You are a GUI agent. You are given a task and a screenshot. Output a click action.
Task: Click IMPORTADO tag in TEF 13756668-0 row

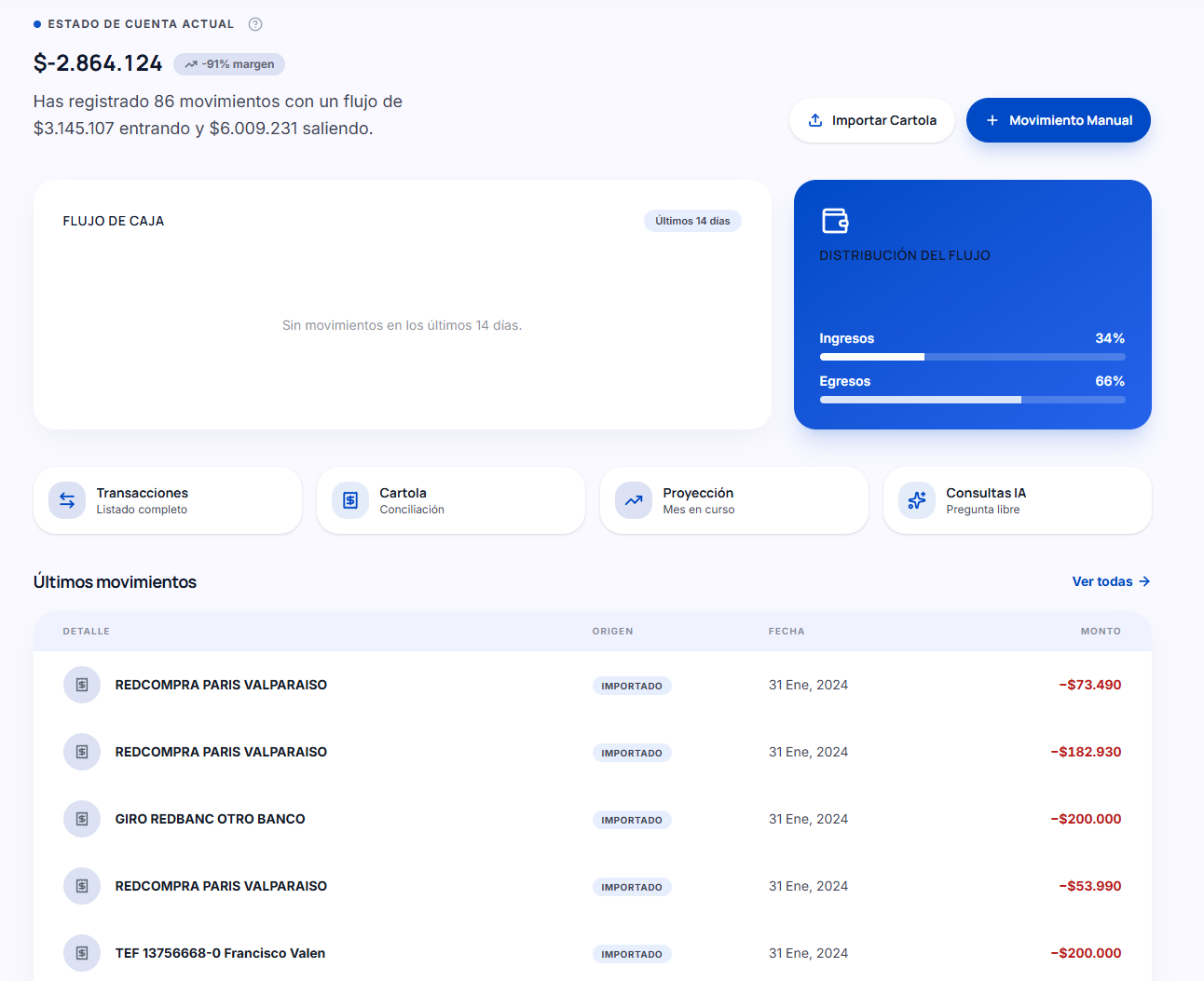coord(632,954)
